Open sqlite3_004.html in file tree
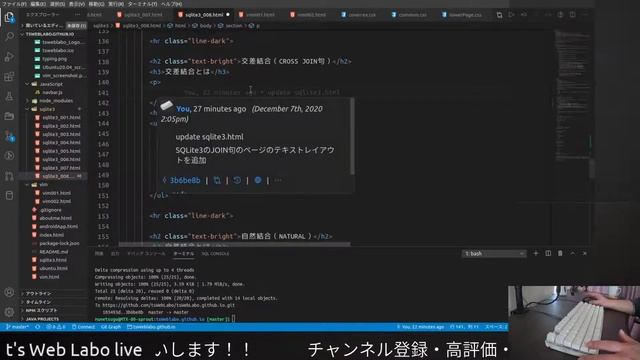 click(61, 142)
